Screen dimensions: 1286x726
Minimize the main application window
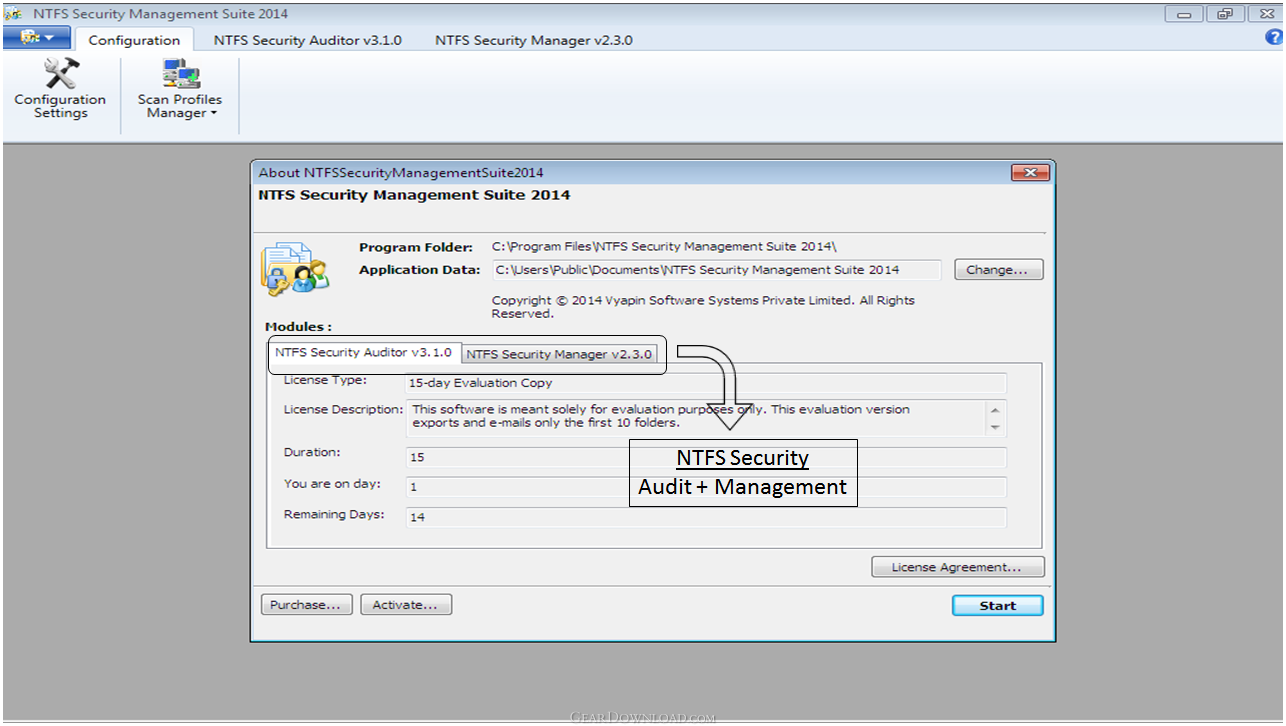[1185, 14]
